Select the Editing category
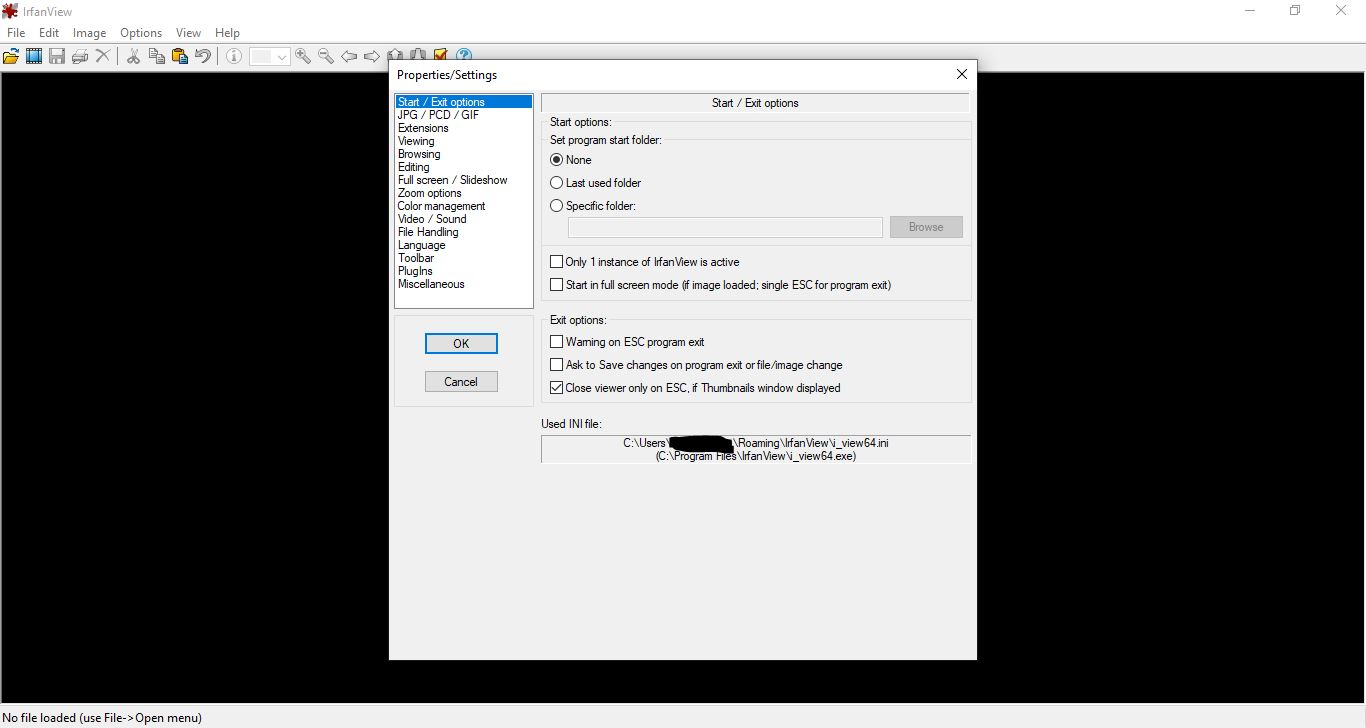The image size is (1366, 728). pyautogui.click(x=464, y=167)
